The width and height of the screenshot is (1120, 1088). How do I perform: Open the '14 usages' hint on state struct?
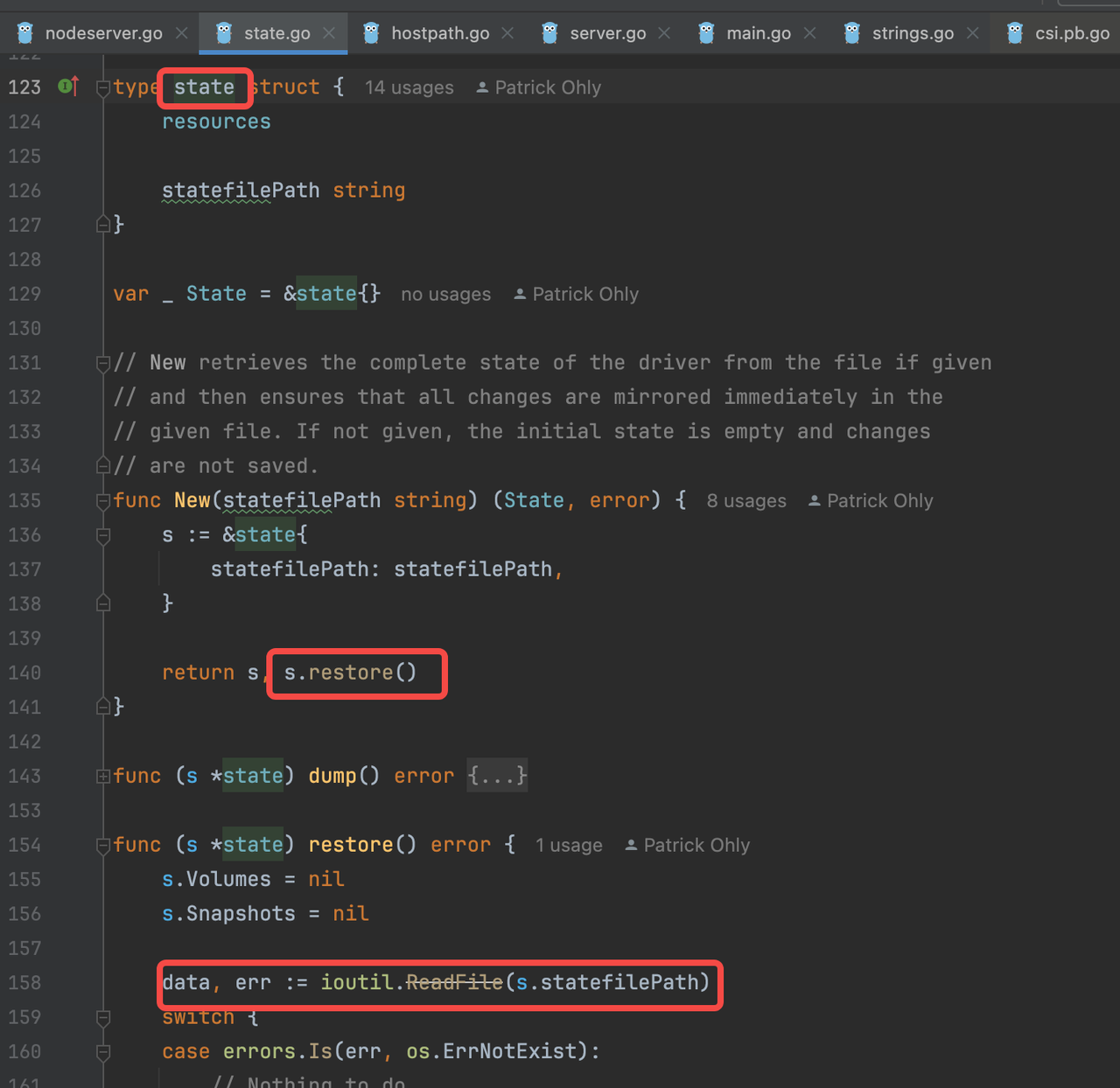click(409, 87)
